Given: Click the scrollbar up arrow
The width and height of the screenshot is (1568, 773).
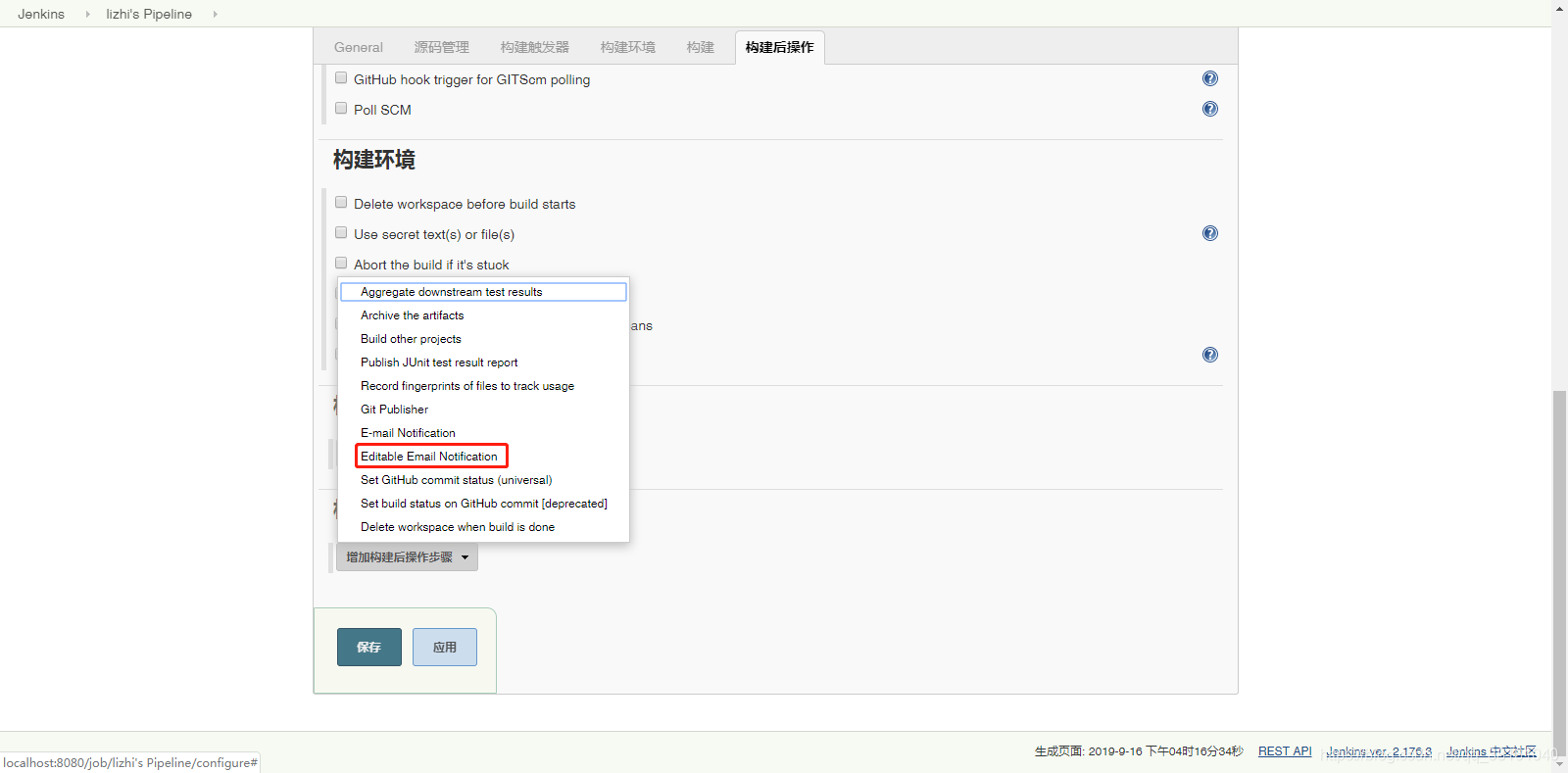Looking at the screenshot, I should click(1559, 8).
